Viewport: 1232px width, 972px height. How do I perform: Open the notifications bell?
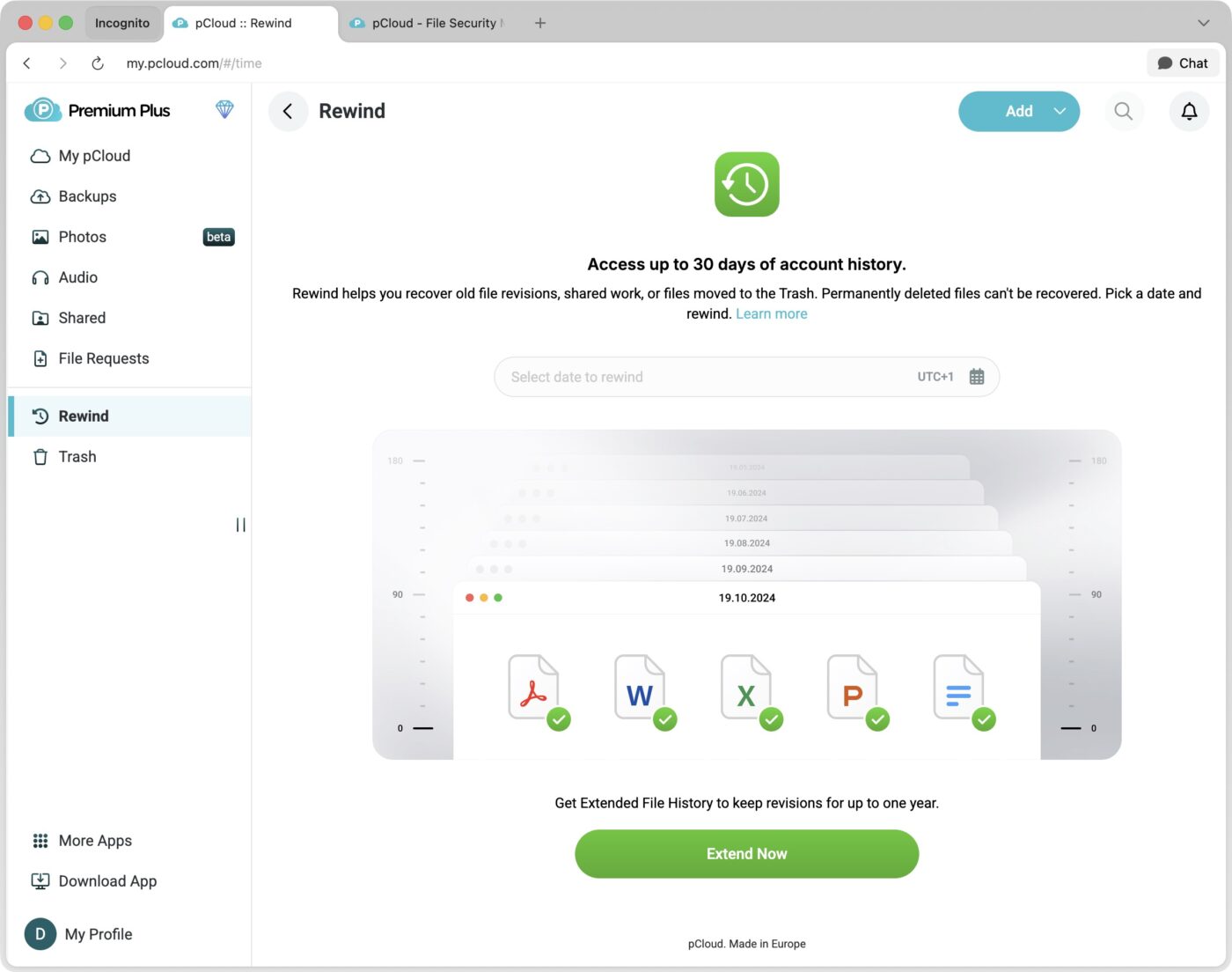pyautogui.click(x=1189, y=111)
